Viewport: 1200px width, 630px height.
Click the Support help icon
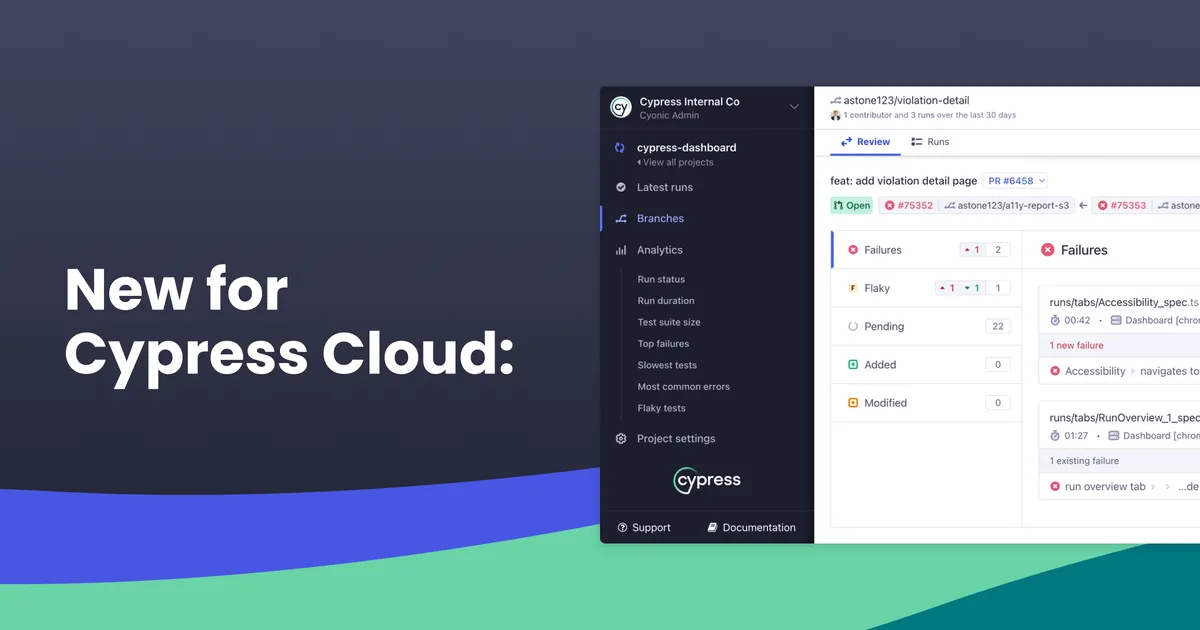622,528
